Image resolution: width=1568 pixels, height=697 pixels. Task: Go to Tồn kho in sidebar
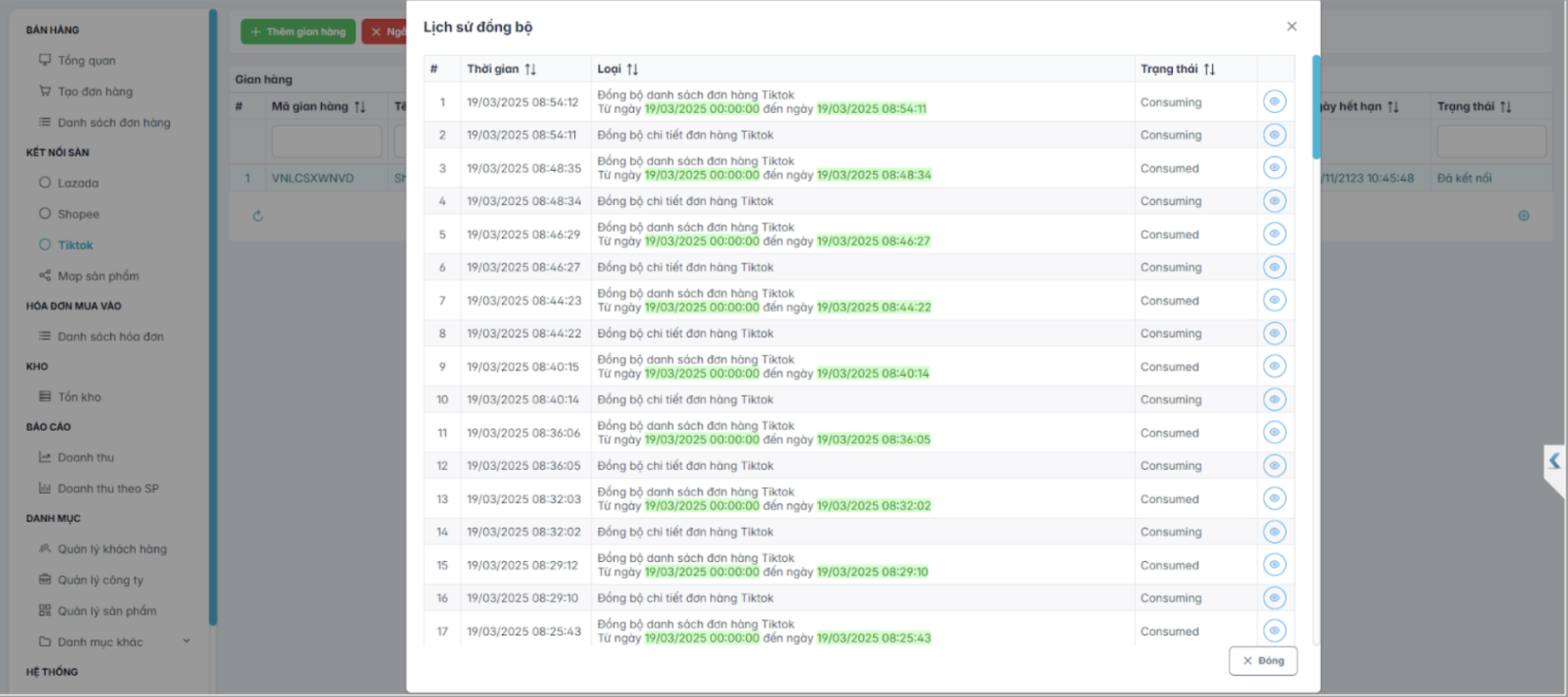[79, 397]
